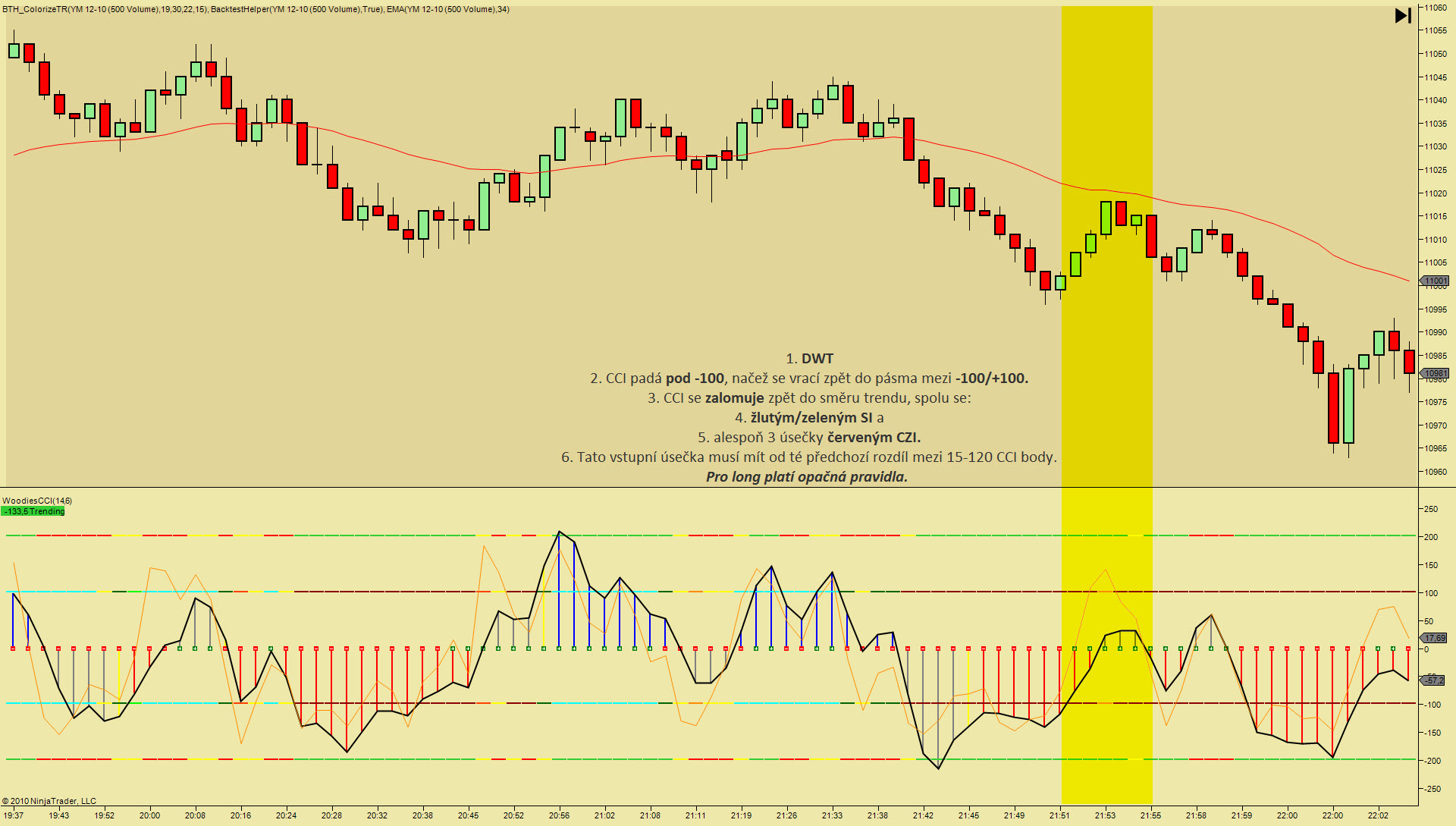Click the 'Pro long platí opačná pravidla' note
The image size is (1456, 826).
point(806,477)
